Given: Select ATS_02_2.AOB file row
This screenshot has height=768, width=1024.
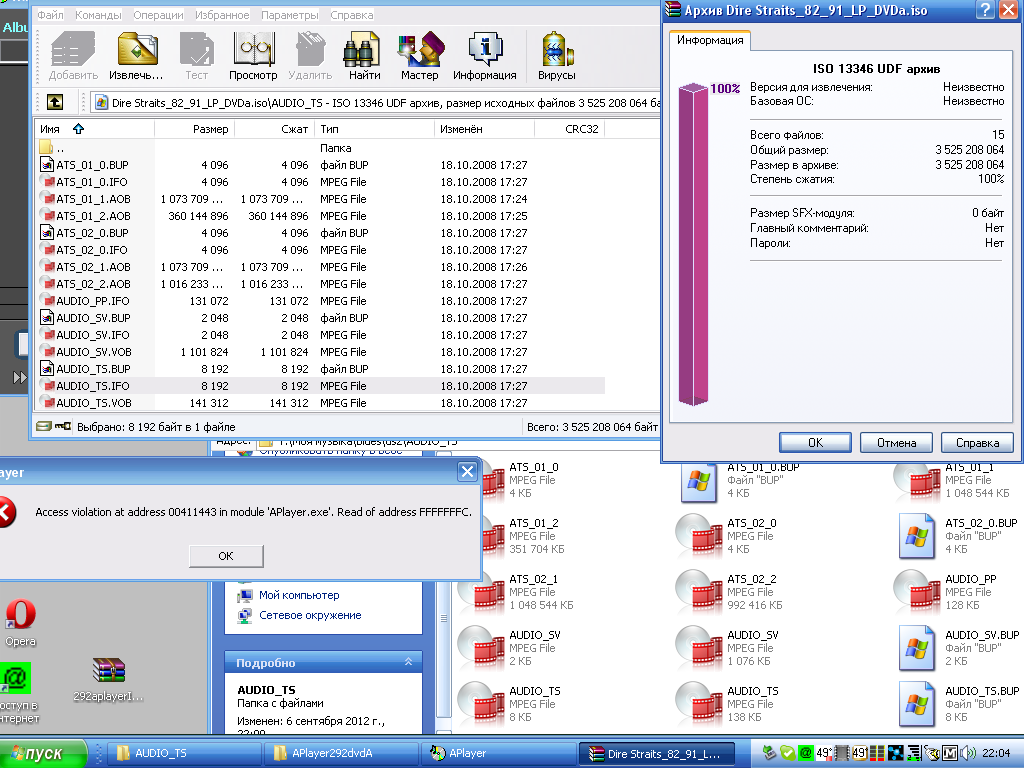Looking at the screenshot, I should point(320,284).
